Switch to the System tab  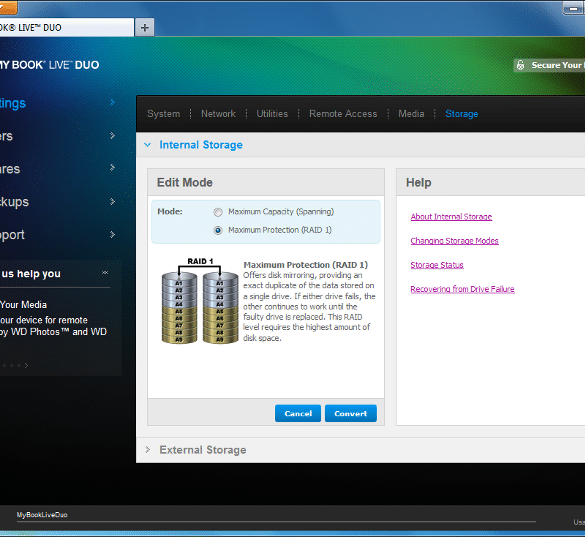pos(163,114)
